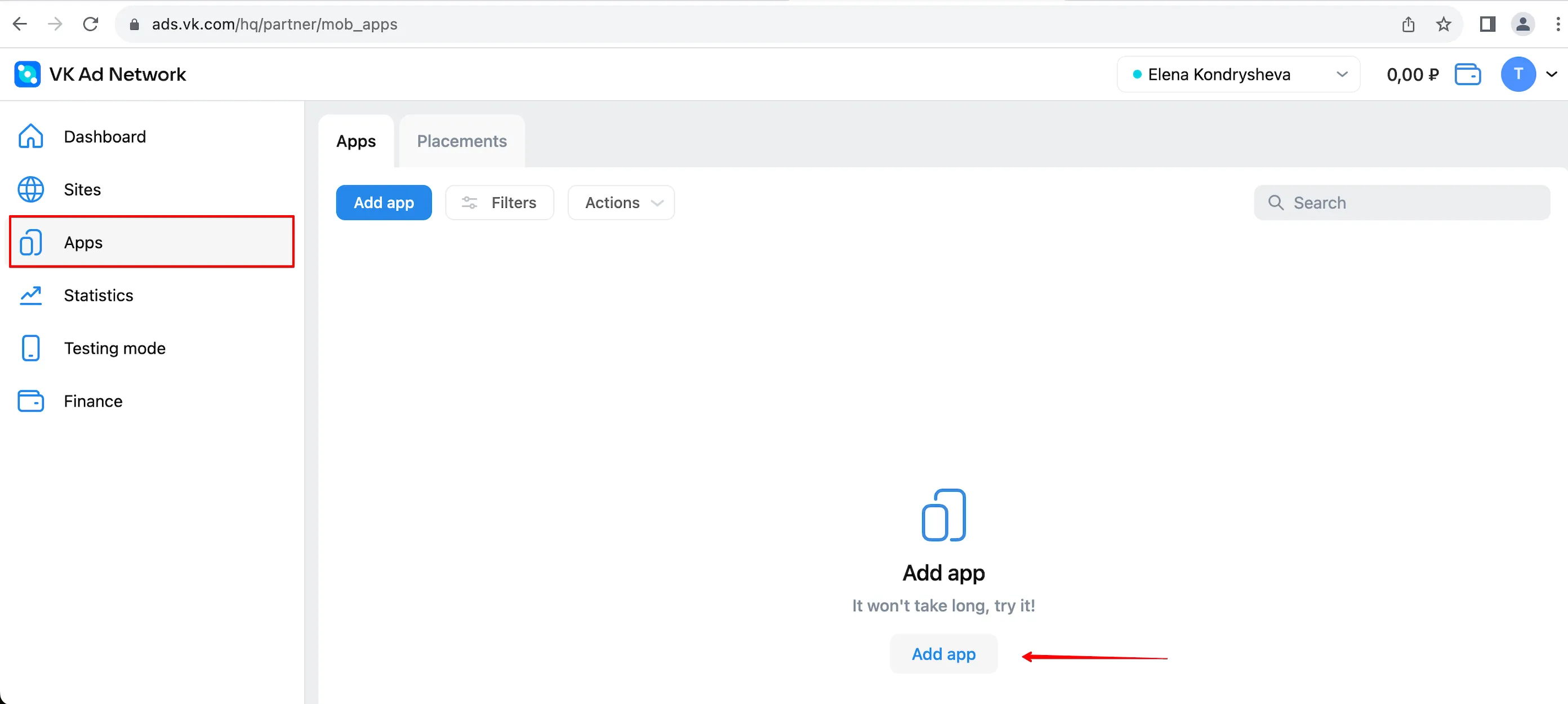
Task: Expand the user menu chevron beside the avatar
Action: [x=1552, y=74]
